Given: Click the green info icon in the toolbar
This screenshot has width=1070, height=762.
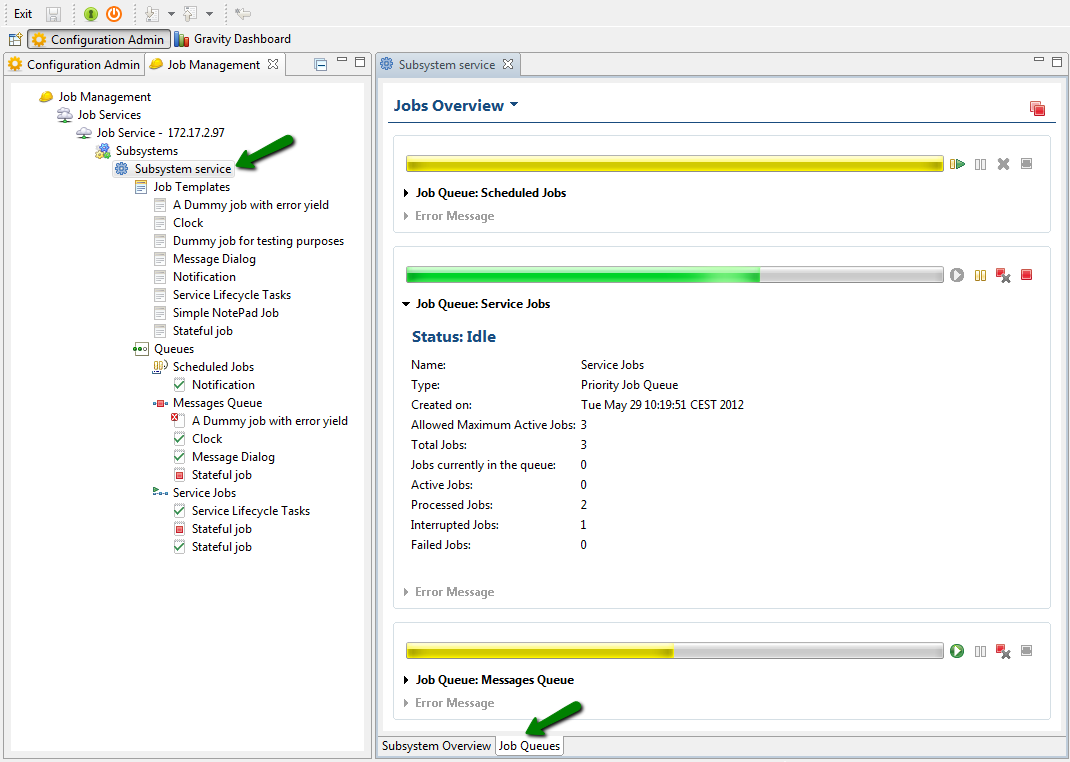Looking at the screenshot, I should (91, 14).
